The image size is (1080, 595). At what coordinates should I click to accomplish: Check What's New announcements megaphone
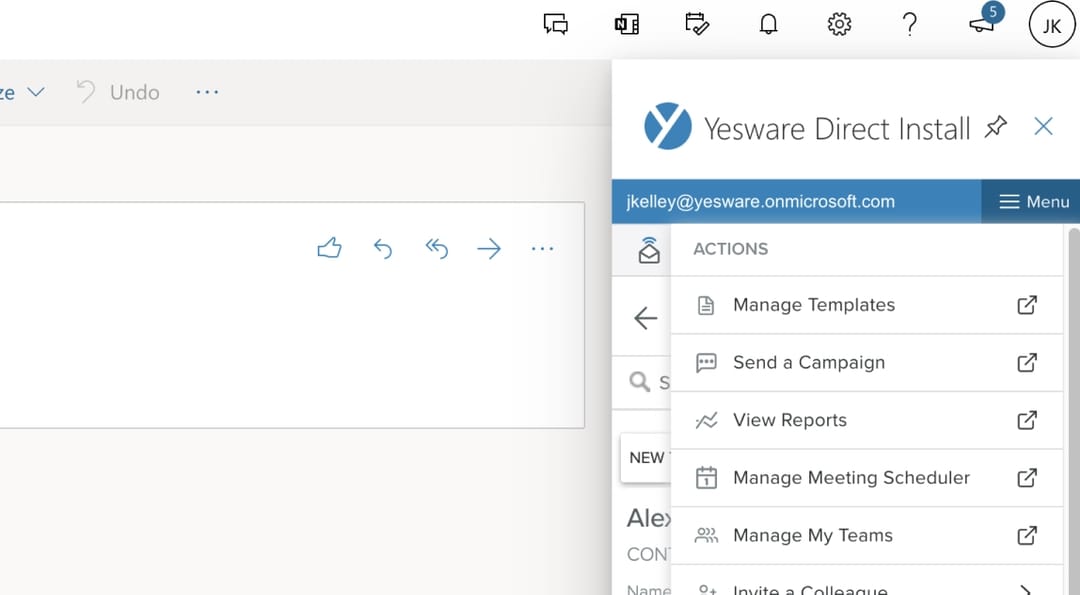point(981,24)
